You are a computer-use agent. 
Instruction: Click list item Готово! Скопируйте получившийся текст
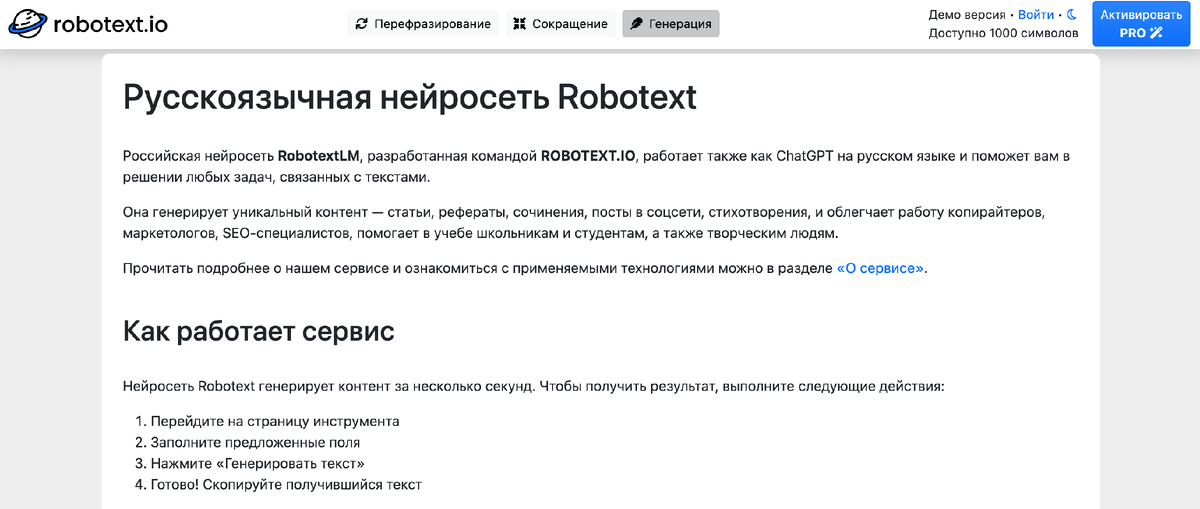[286, 485]
